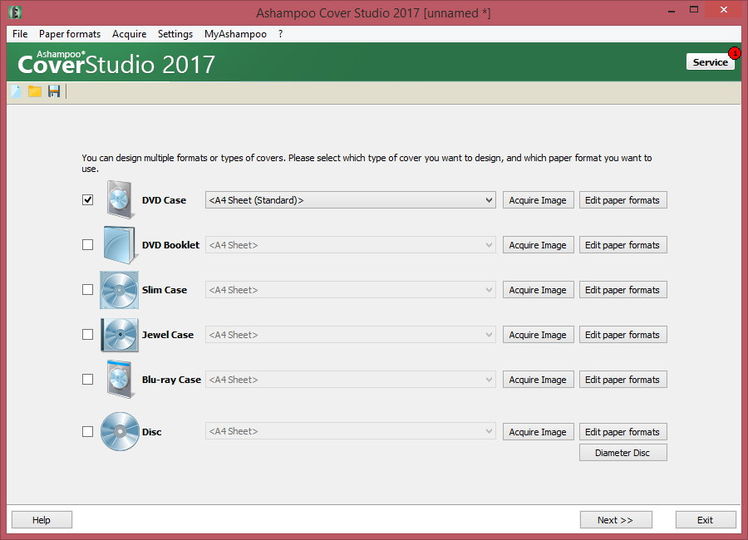748x540 pixels.
Task: Open the Disc paper format dropdown
Action: (350, 431)
